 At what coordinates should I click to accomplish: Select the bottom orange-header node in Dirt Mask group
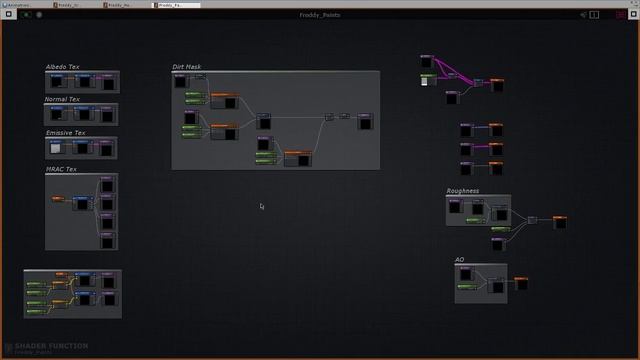pyautogui.click(x=298, y=158)
